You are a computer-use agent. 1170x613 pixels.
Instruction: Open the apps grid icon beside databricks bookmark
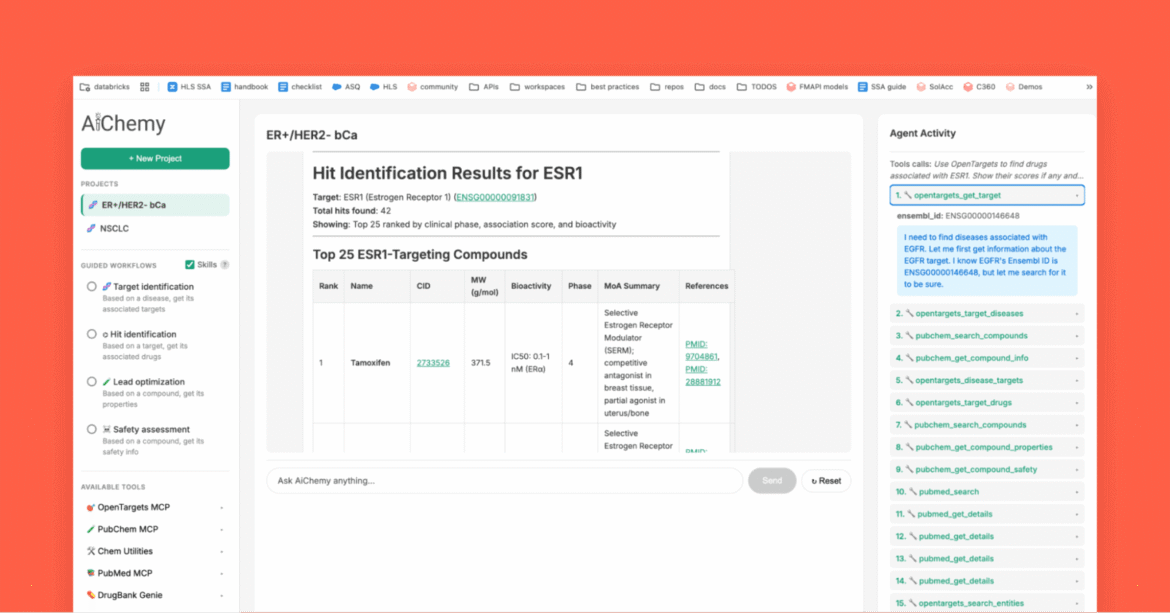tap(143, 87)
